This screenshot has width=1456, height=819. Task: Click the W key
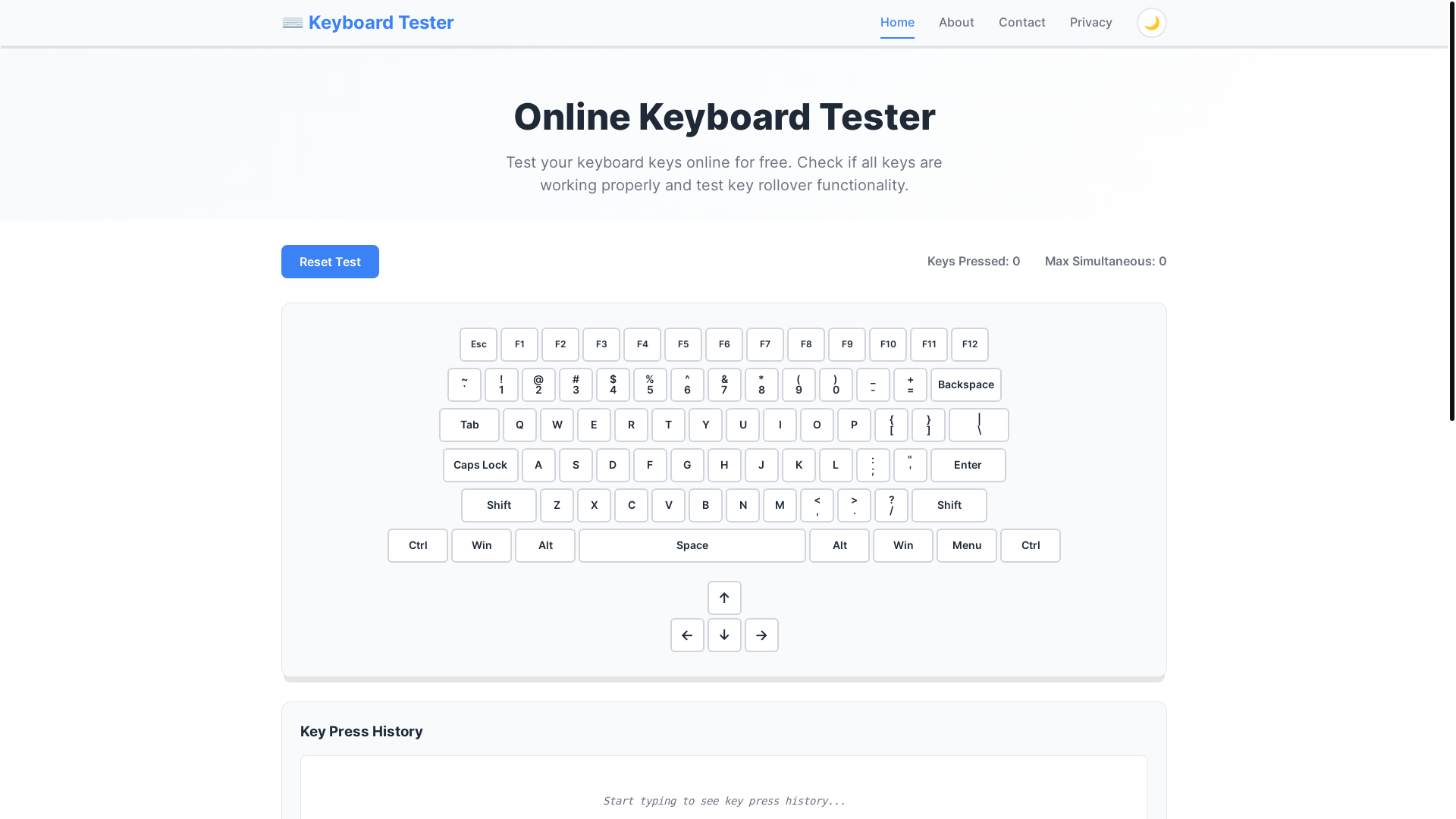tap(557, 425)
